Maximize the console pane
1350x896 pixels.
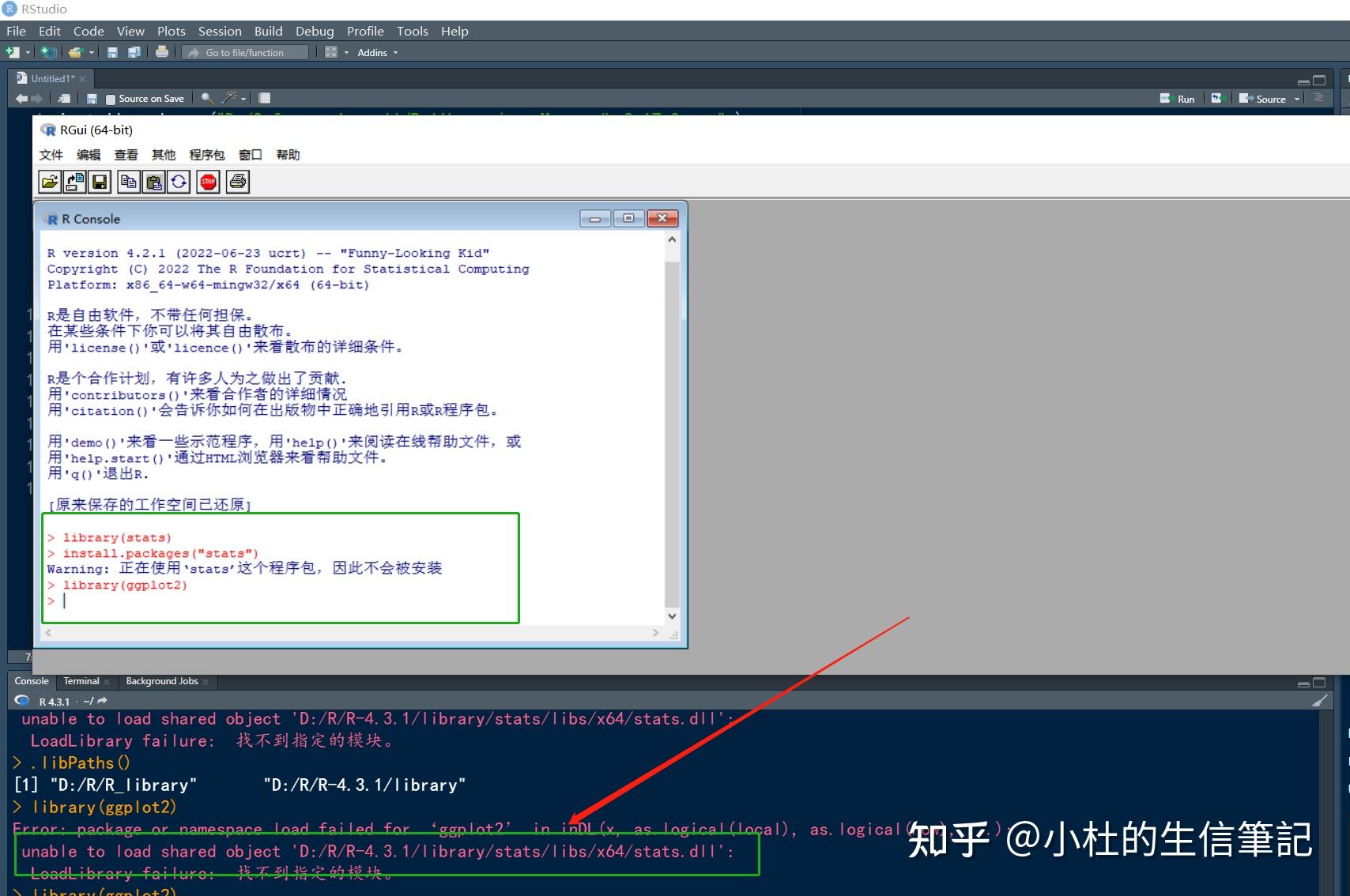(x=1319, y=683)
